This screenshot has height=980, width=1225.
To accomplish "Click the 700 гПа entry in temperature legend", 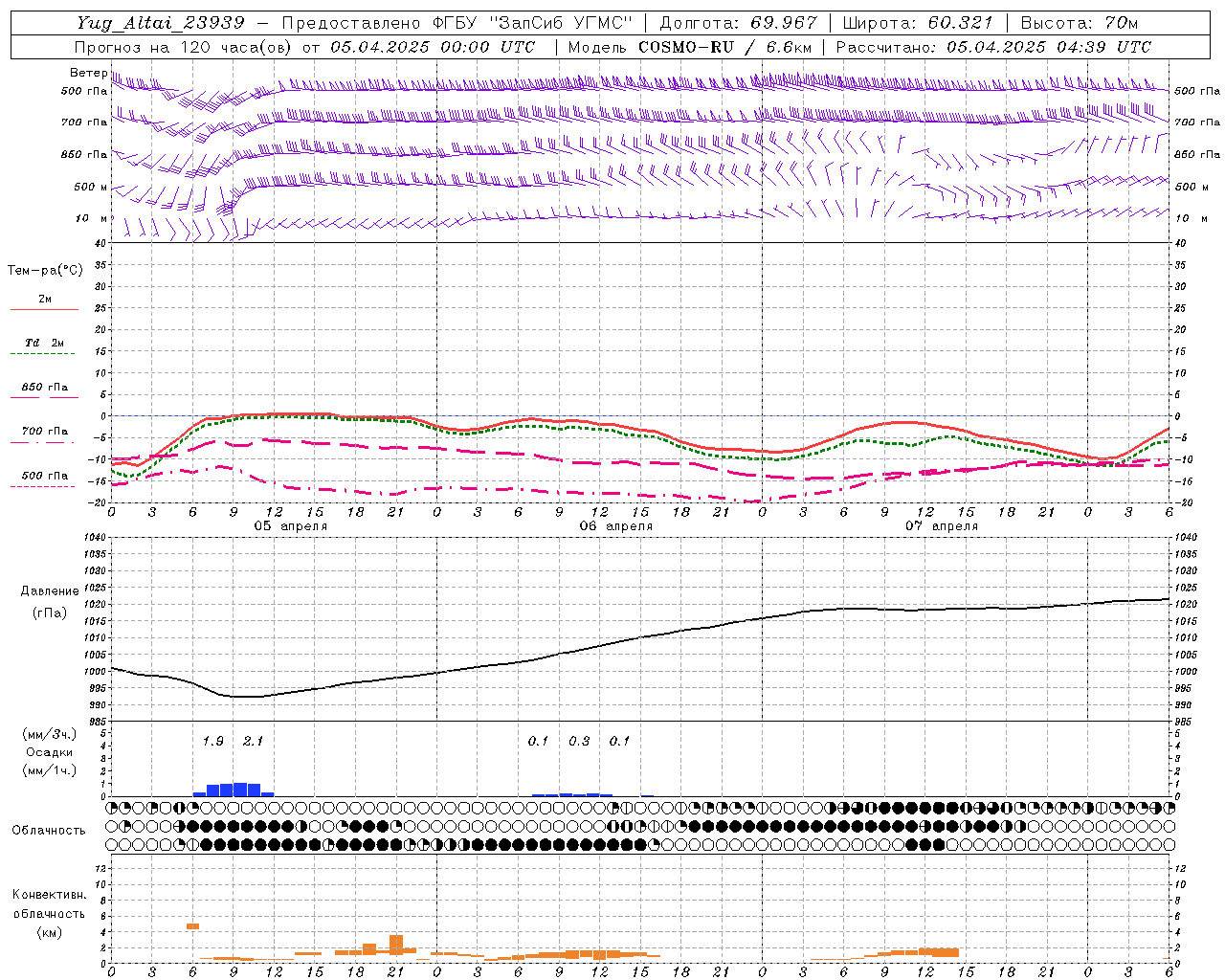I will (44, 432).
